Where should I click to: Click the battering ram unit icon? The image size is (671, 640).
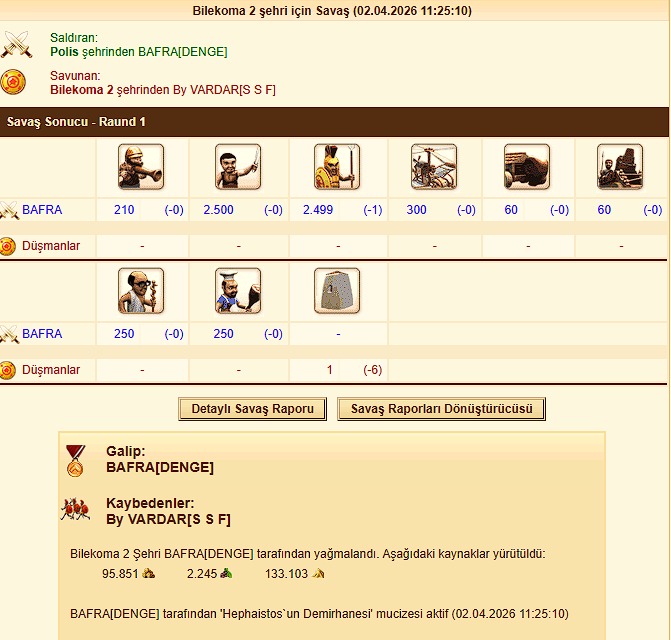(x=527, y=167)
